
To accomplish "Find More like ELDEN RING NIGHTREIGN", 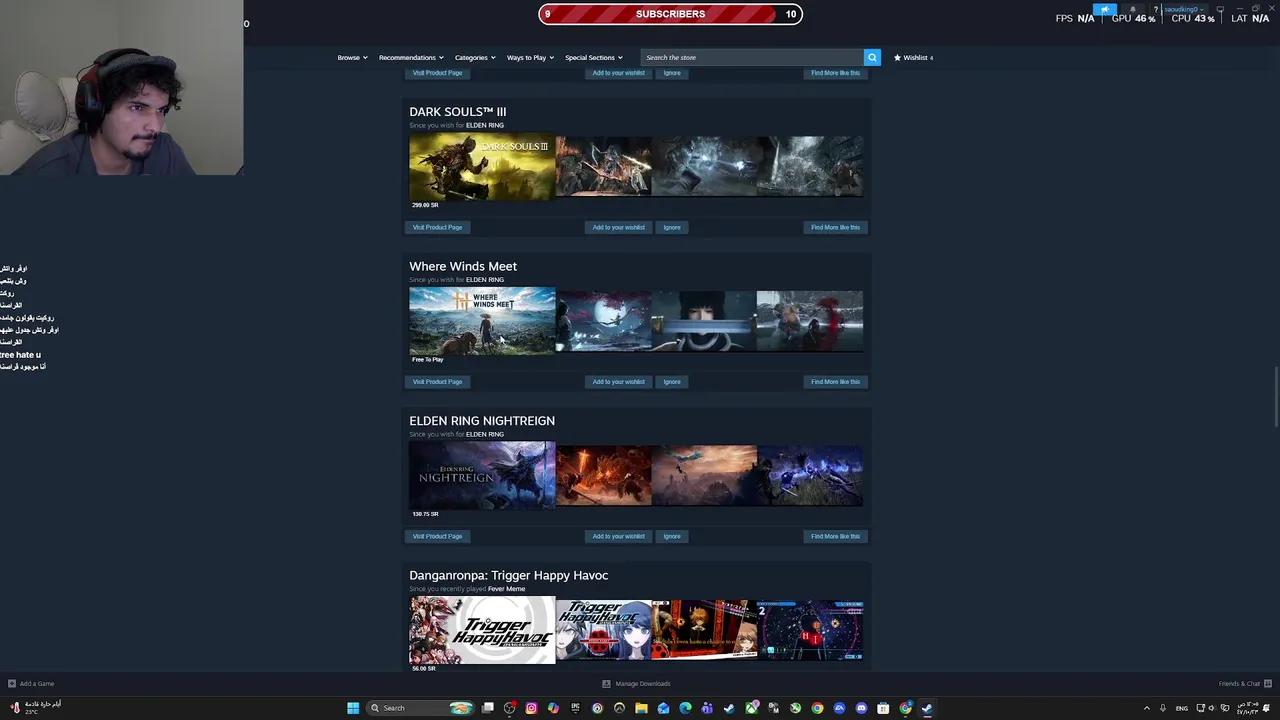I will pyautogui.click(x=835, y=536).
